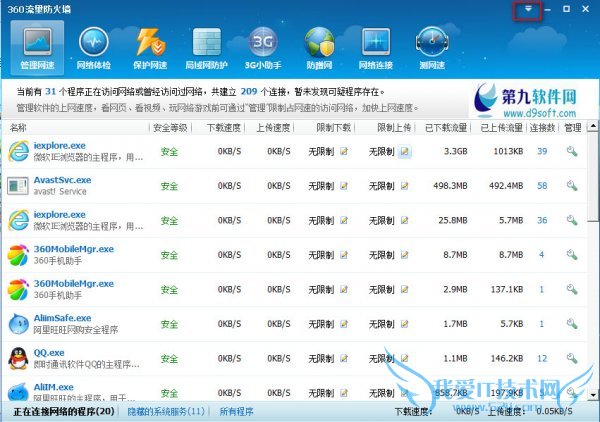Screen dimensions: 600x422
Task: Edit upload limit for 360MobileMgr.exe with 137.1KB uploaded
Action: tap(404, 289)
